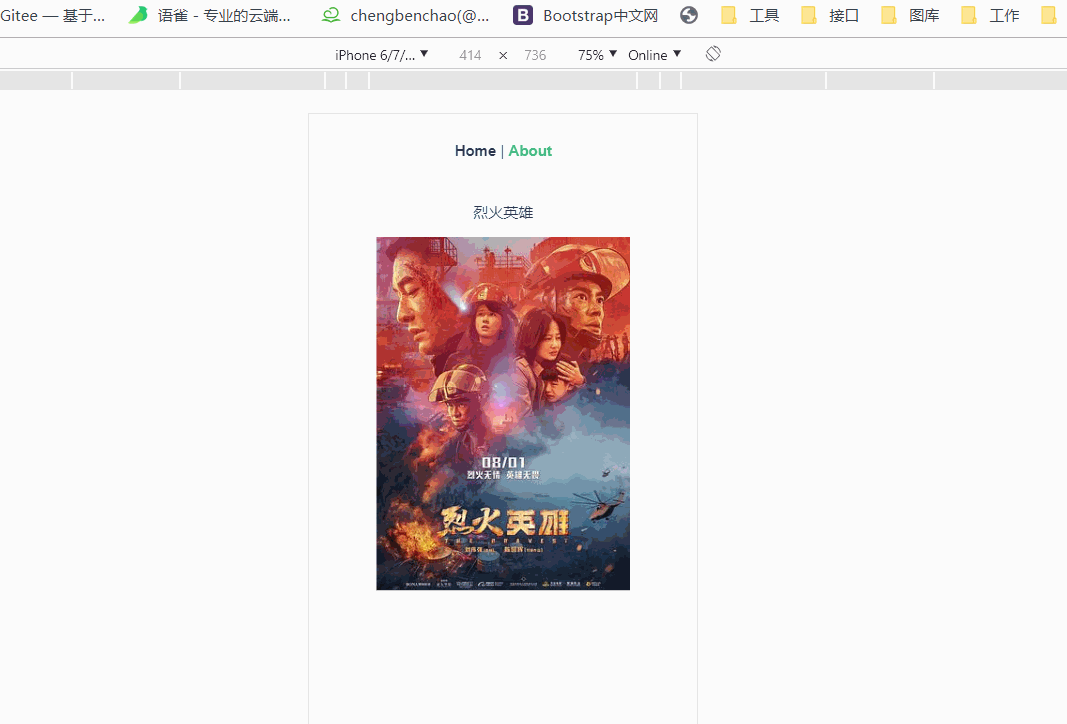Viewport: 1067px width, 724px height.
Task: Click the folder icon beside 工具
Action: pyautogui.click(x=729, y=15)
